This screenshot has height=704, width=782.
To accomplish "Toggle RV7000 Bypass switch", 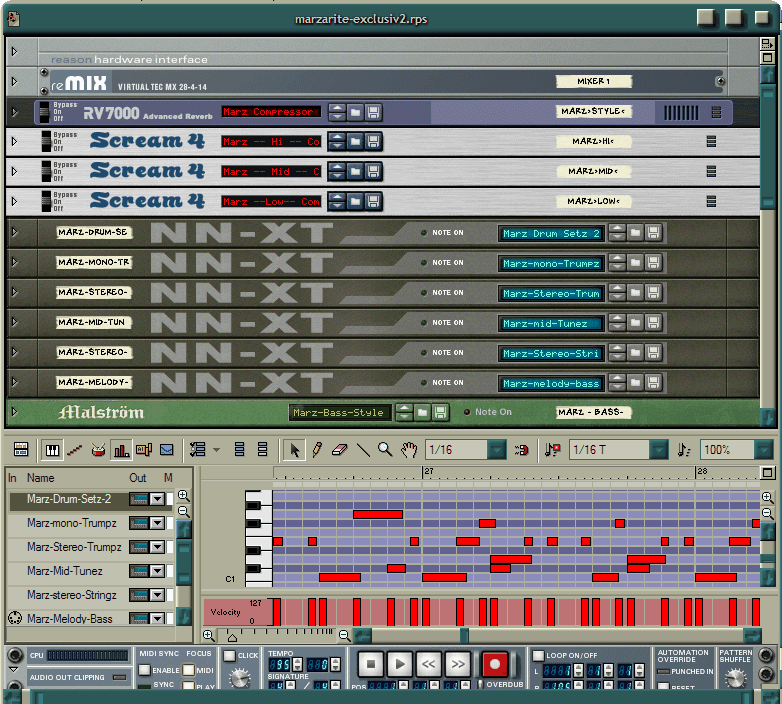I will (45, 112).
